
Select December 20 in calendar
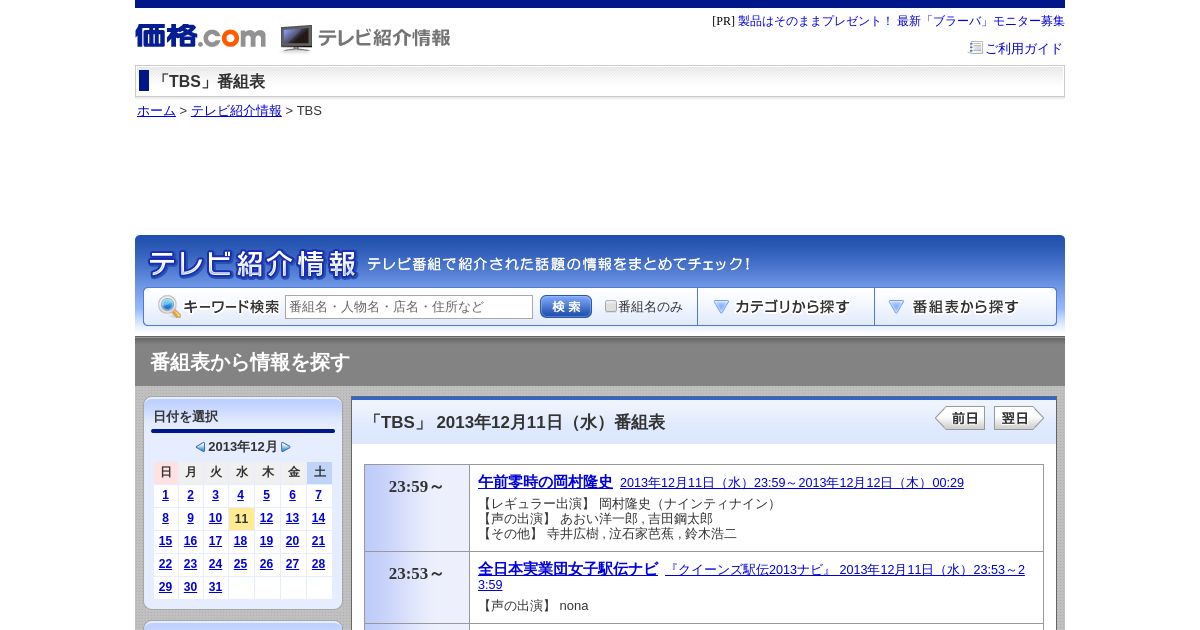(292, 541)
